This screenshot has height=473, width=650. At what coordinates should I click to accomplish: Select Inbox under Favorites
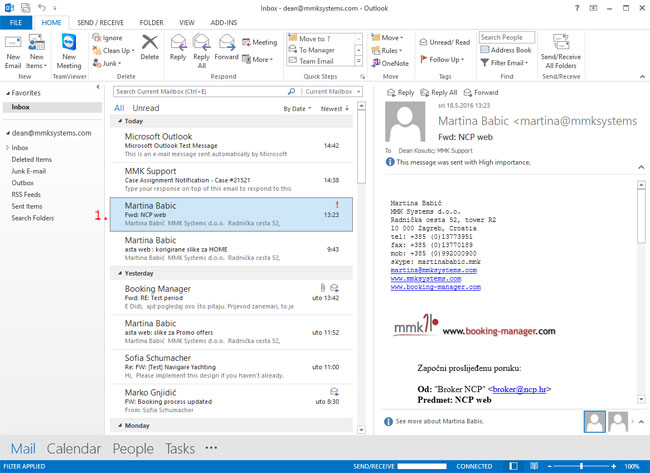pyautogui.click(x=52, y=107)
